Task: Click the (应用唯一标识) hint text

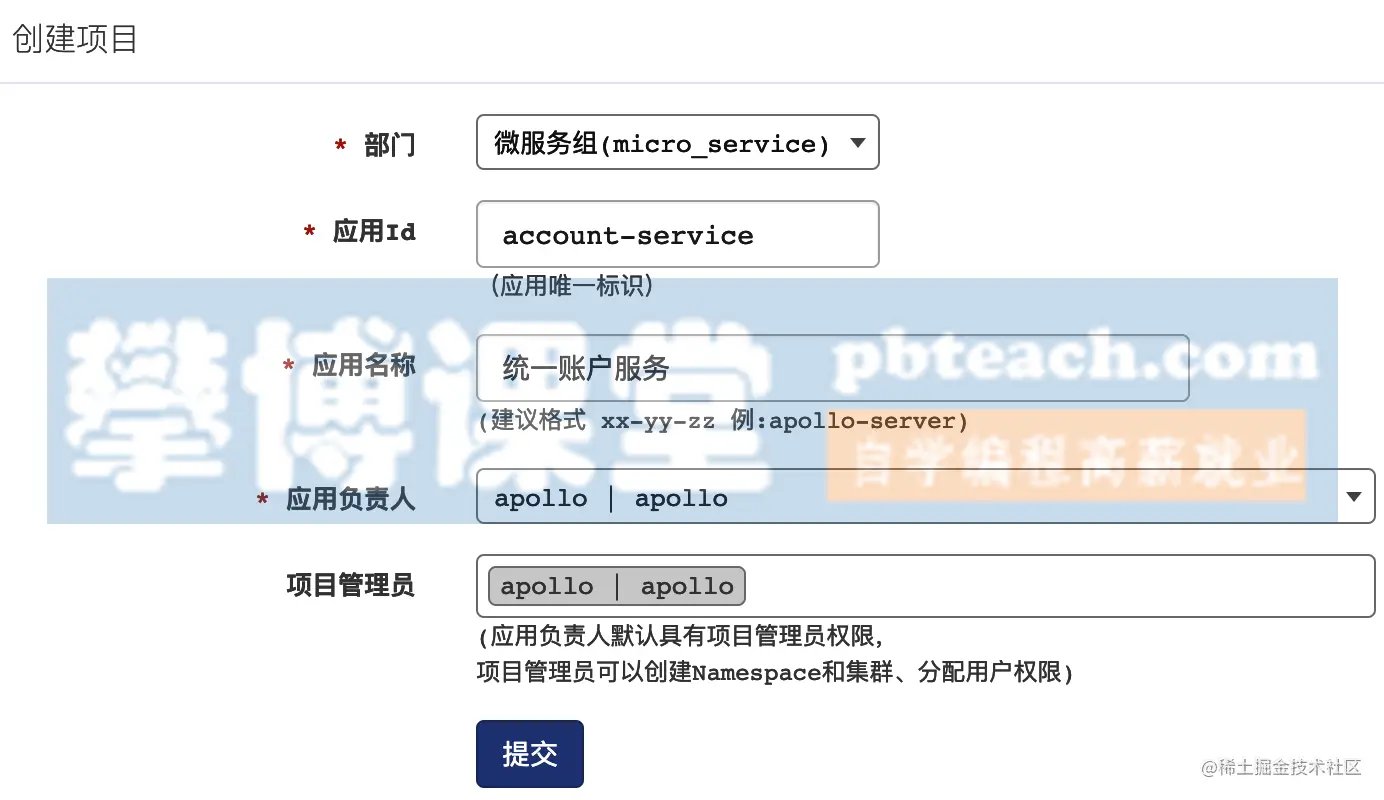Action: (571, 286)
